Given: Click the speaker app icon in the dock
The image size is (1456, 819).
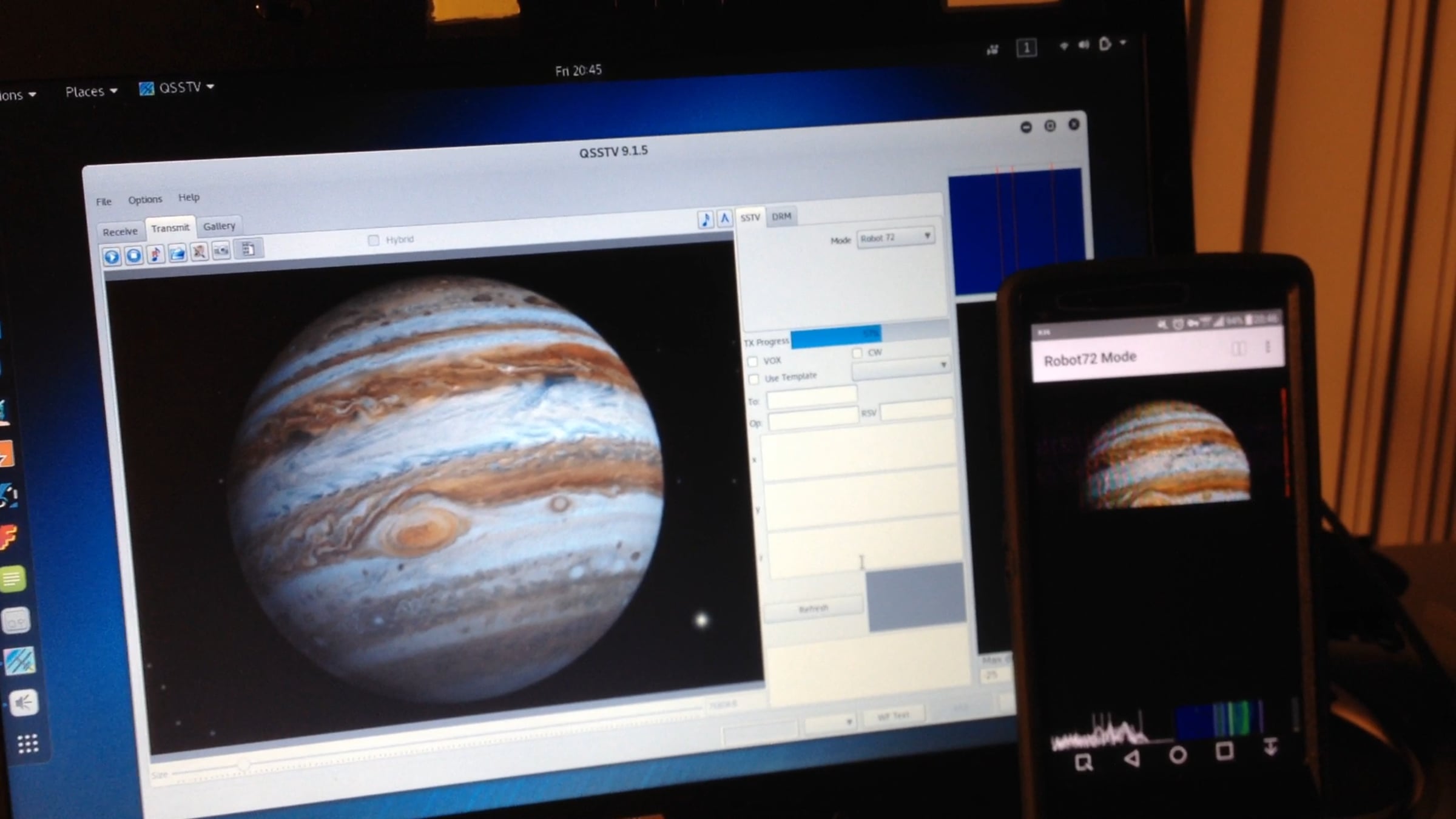Looking at the screenshot, I should pyautogui.click(x=24, y=703).
